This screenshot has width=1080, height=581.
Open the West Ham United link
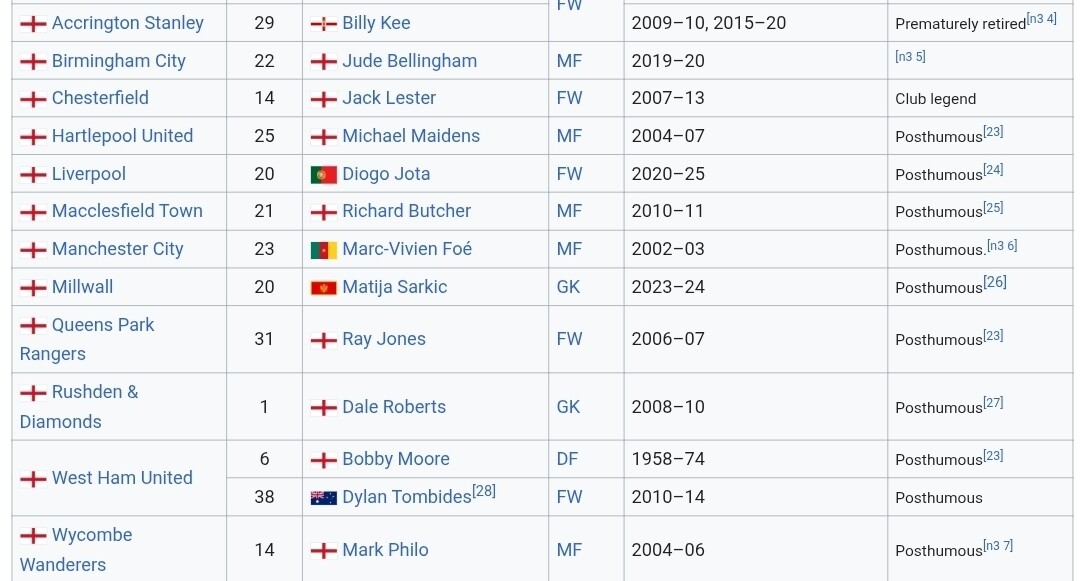[x=122, y=478]
